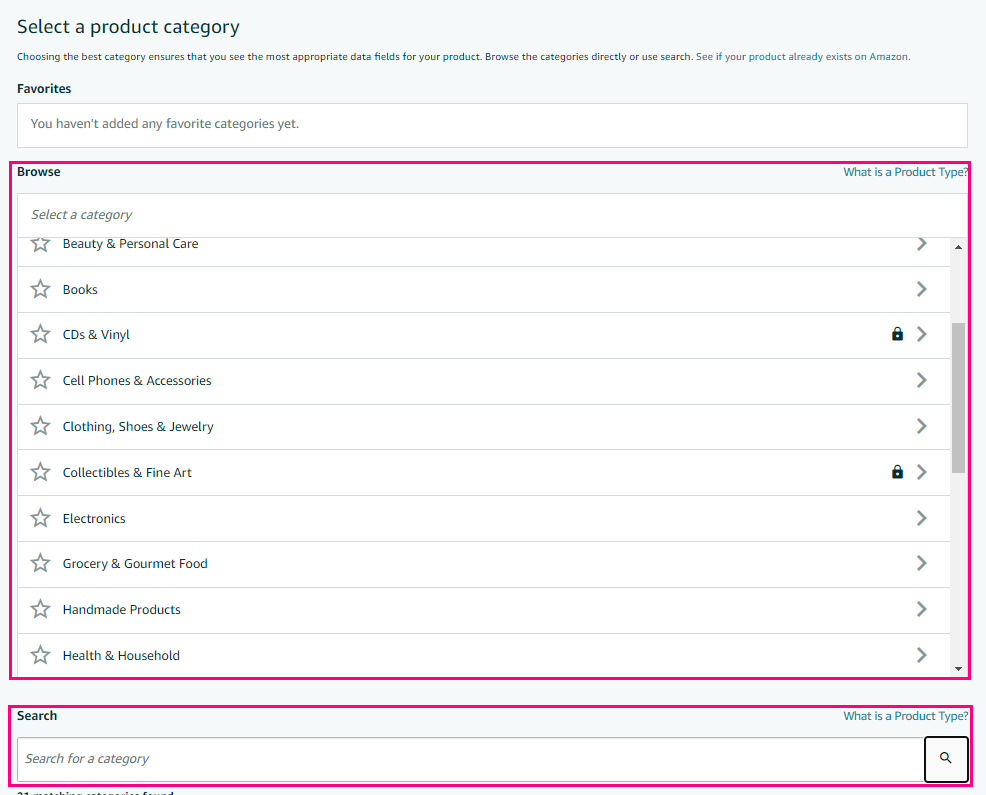Expand the CDs & Vinyl chevron
This screenshot has width=986, height=795.
(x=922, y=334)
